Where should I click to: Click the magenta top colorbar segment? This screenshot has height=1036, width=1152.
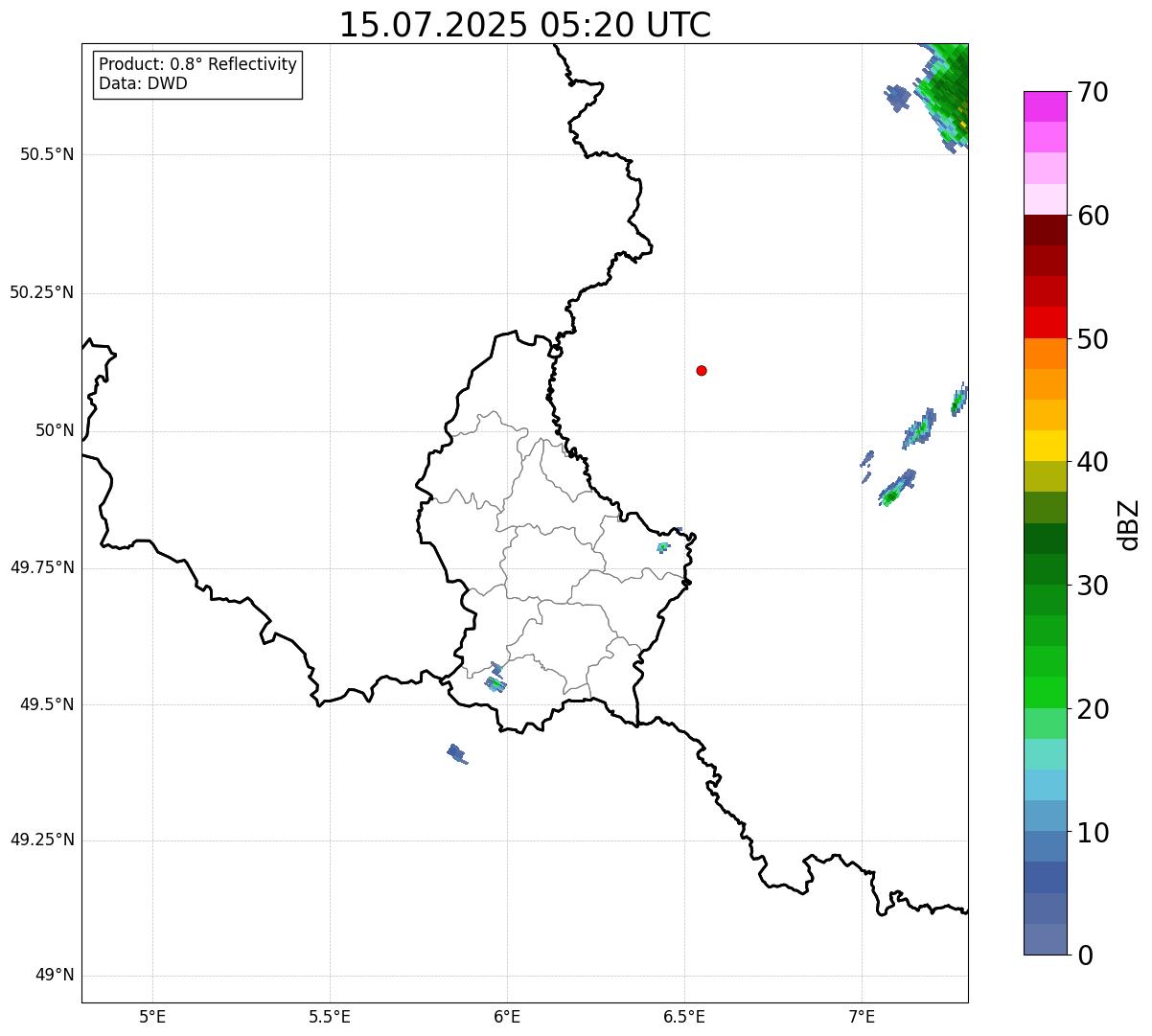click(1045, 106)
